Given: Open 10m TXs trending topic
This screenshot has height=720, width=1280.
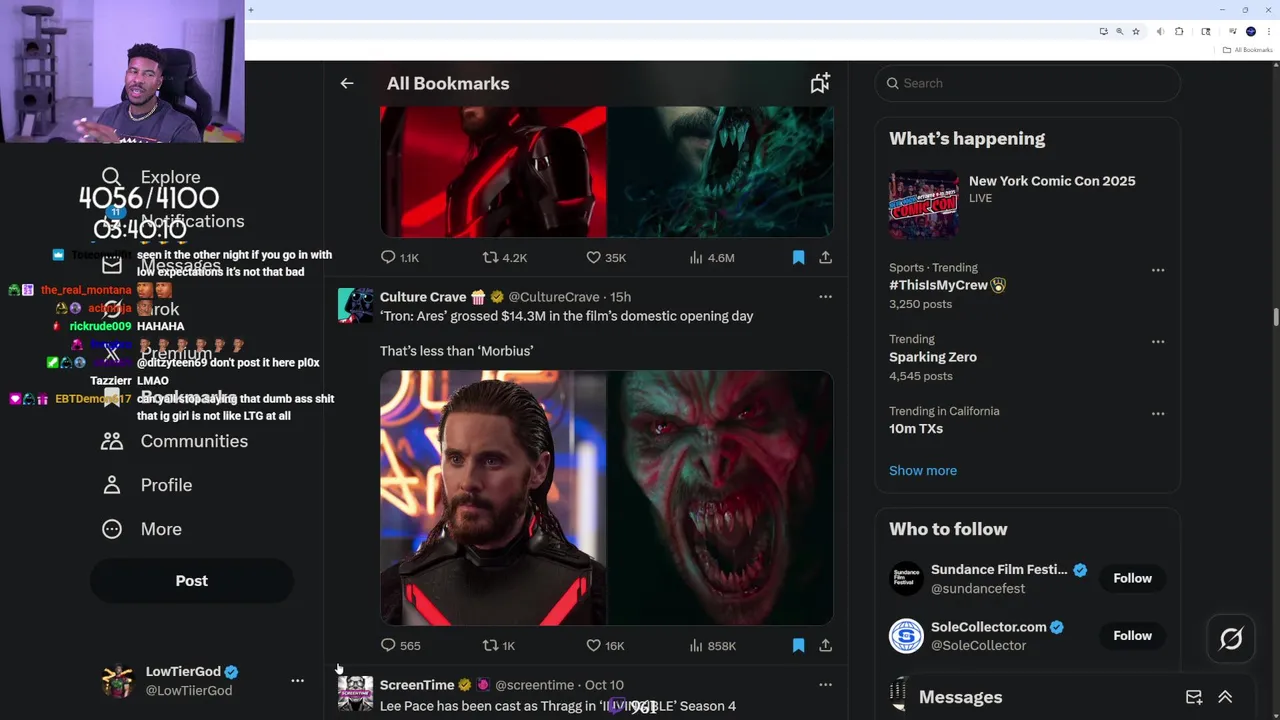Looking at the screenshot, I should pyautogui.click(x=916, y=429).
